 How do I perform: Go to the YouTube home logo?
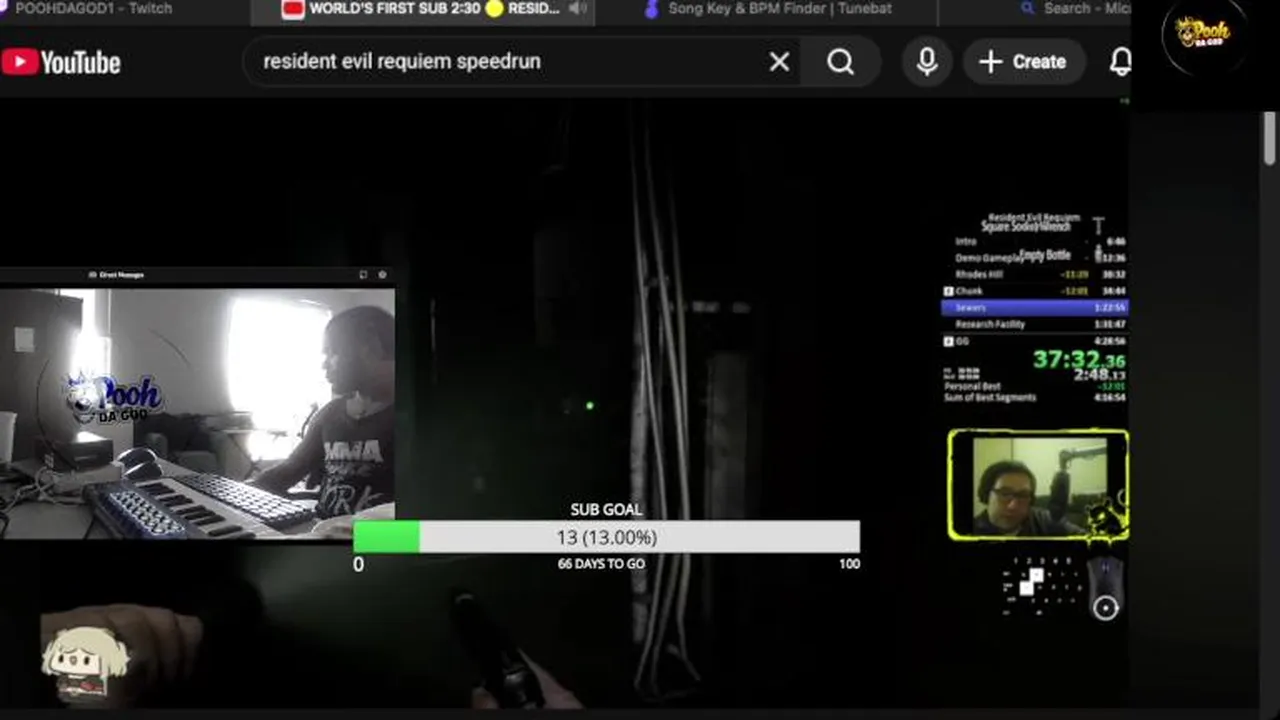[x=61, y=62]
